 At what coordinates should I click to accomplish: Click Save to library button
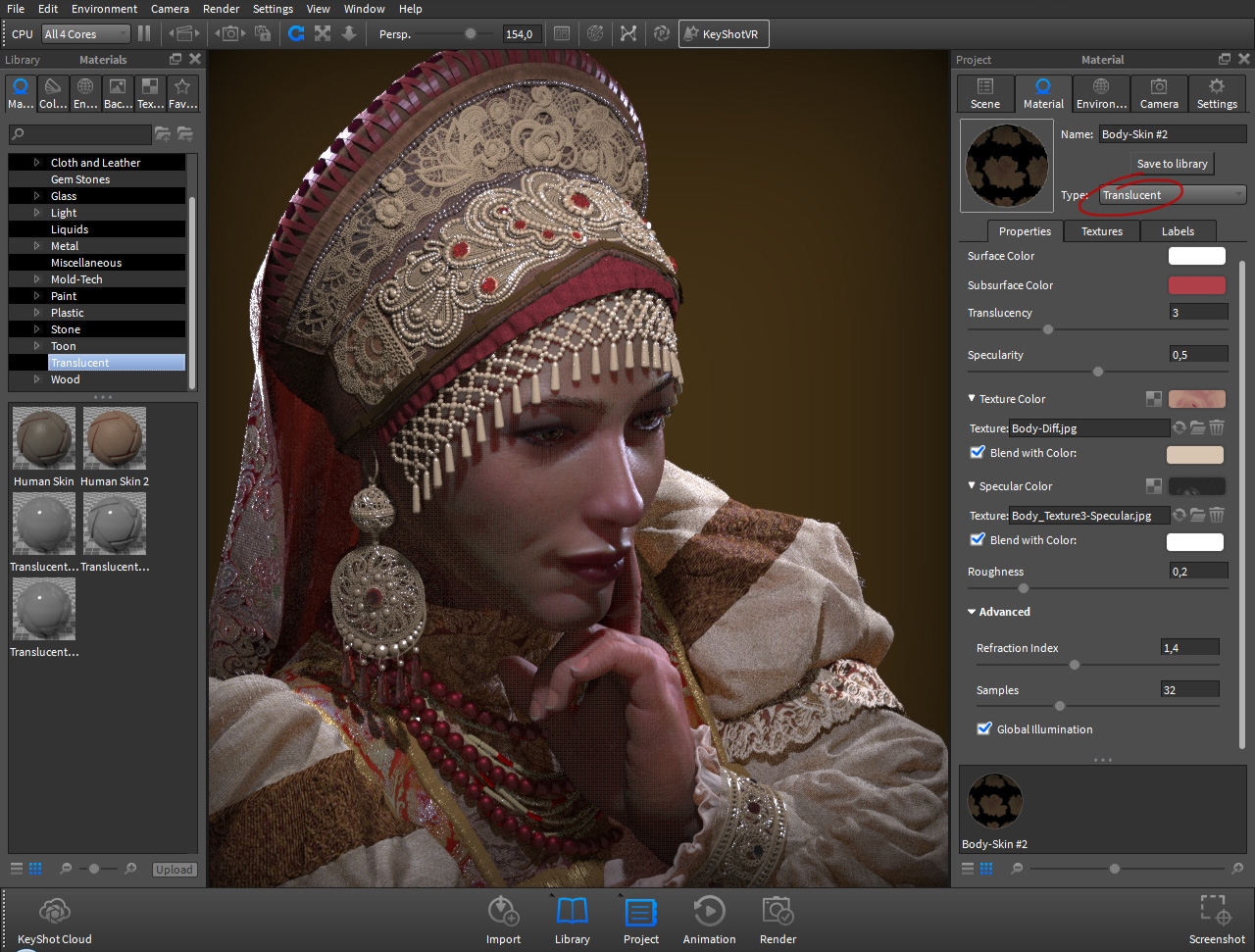click(1172, 164)
